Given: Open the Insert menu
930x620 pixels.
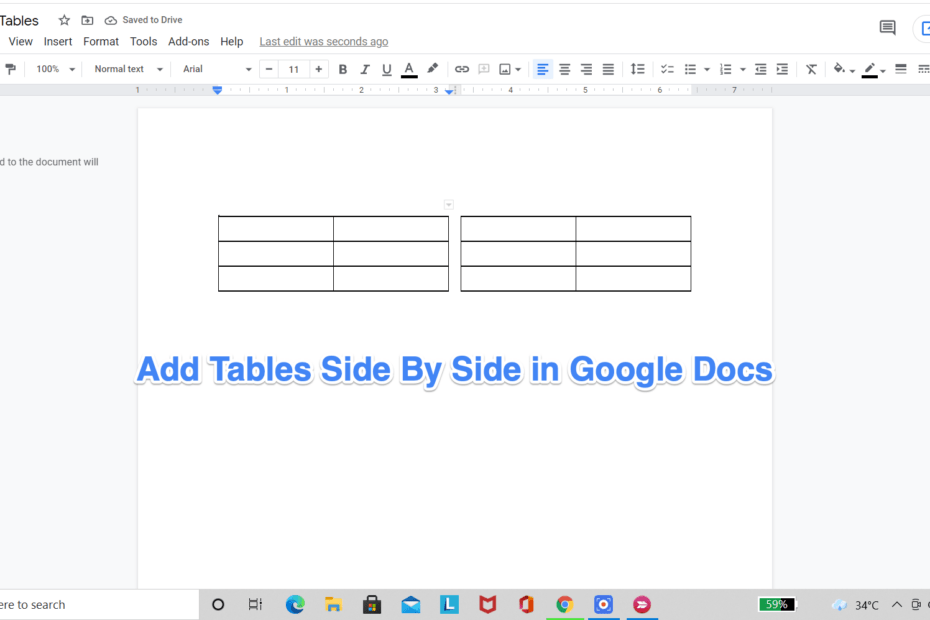Looking at the screenshot, I should click(58, 42).
